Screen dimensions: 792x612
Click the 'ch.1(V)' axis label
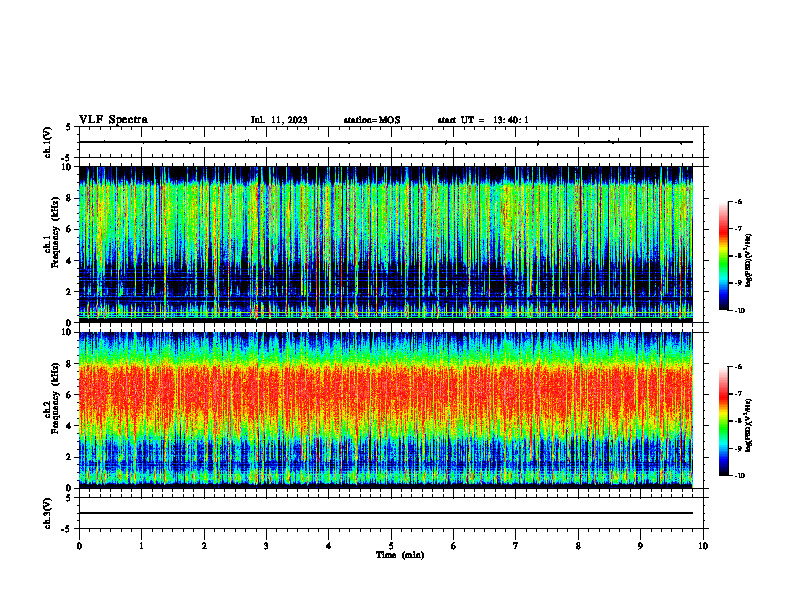[x=47, y=142]
